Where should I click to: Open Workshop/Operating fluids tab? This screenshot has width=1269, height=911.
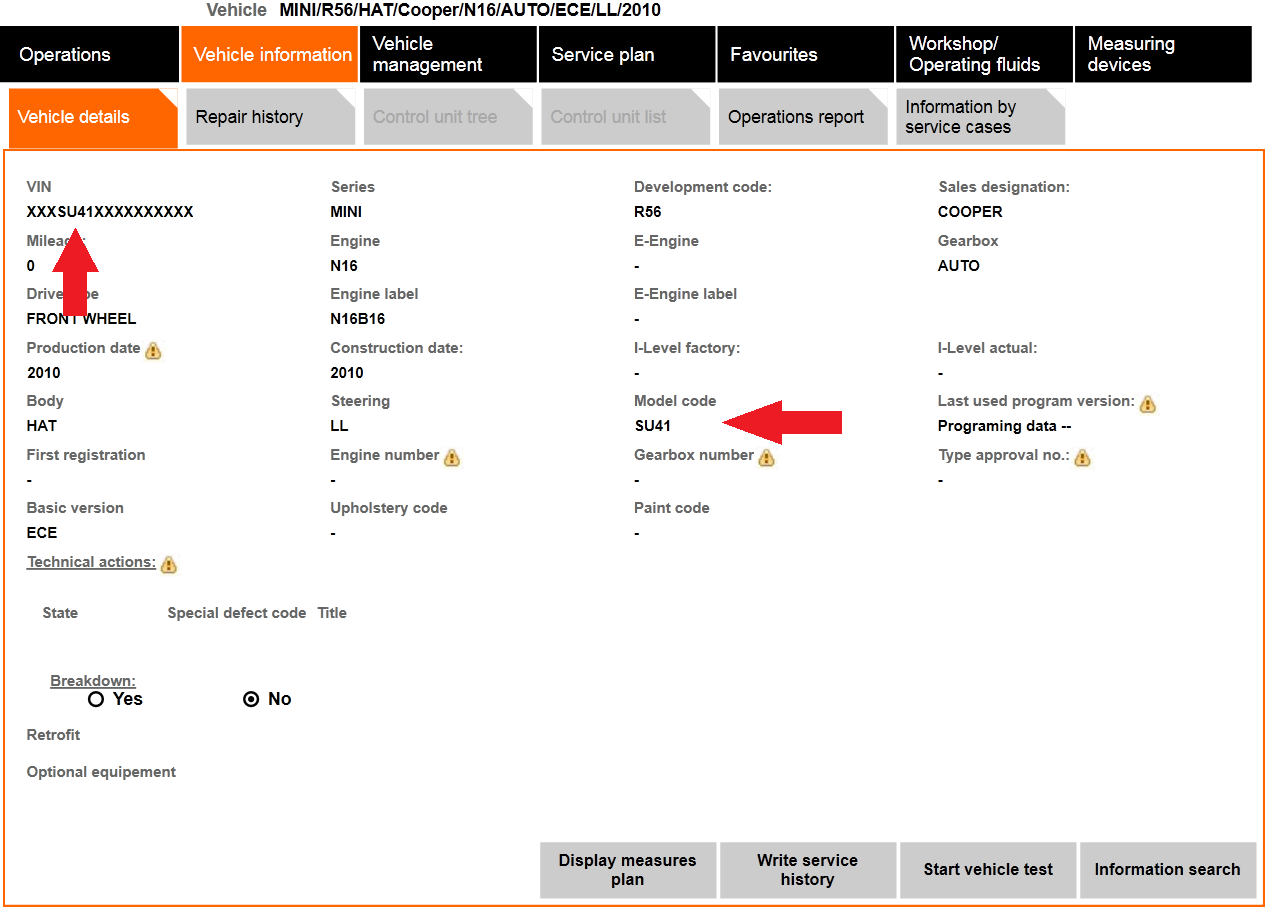point(983,55)
